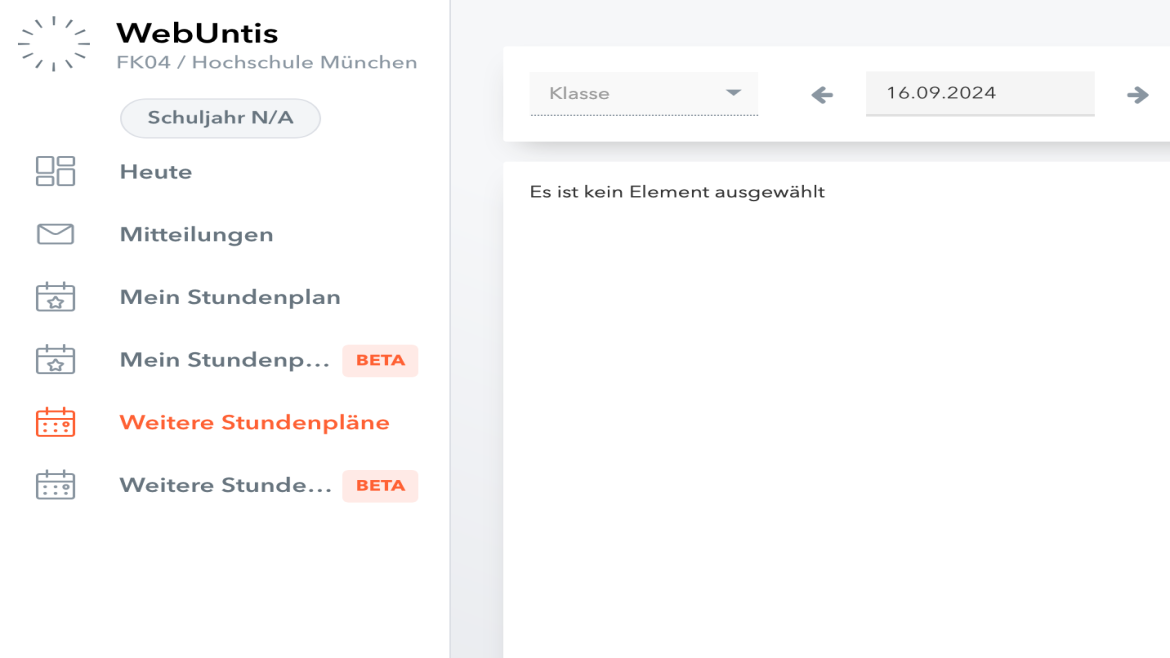The image size is (1170, 658).
Task: Open the Schuljahr N/A selector
Action: pyautogui.click(x=220, y=118)
